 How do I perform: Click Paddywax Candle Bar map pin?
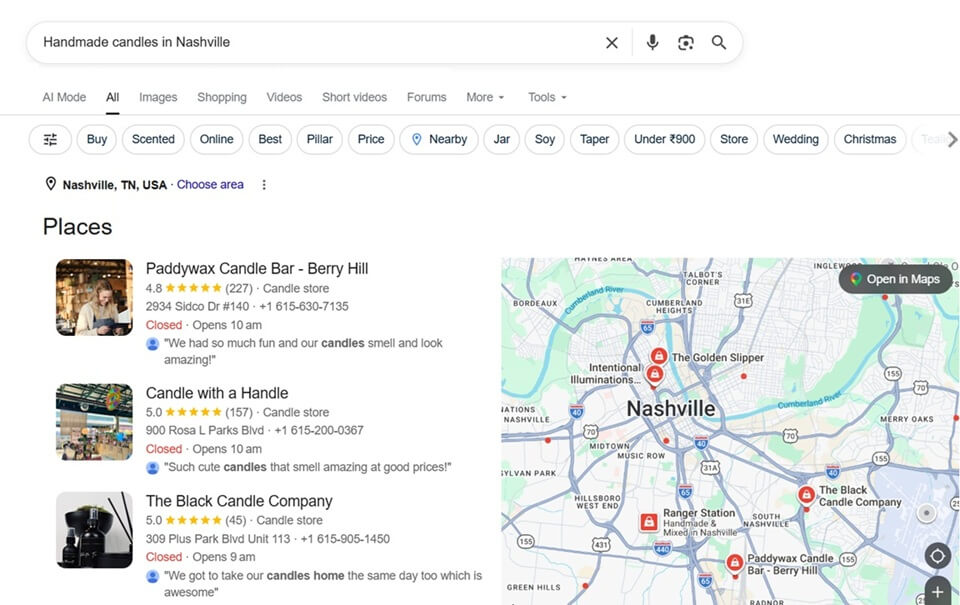[x=735, y=563]
